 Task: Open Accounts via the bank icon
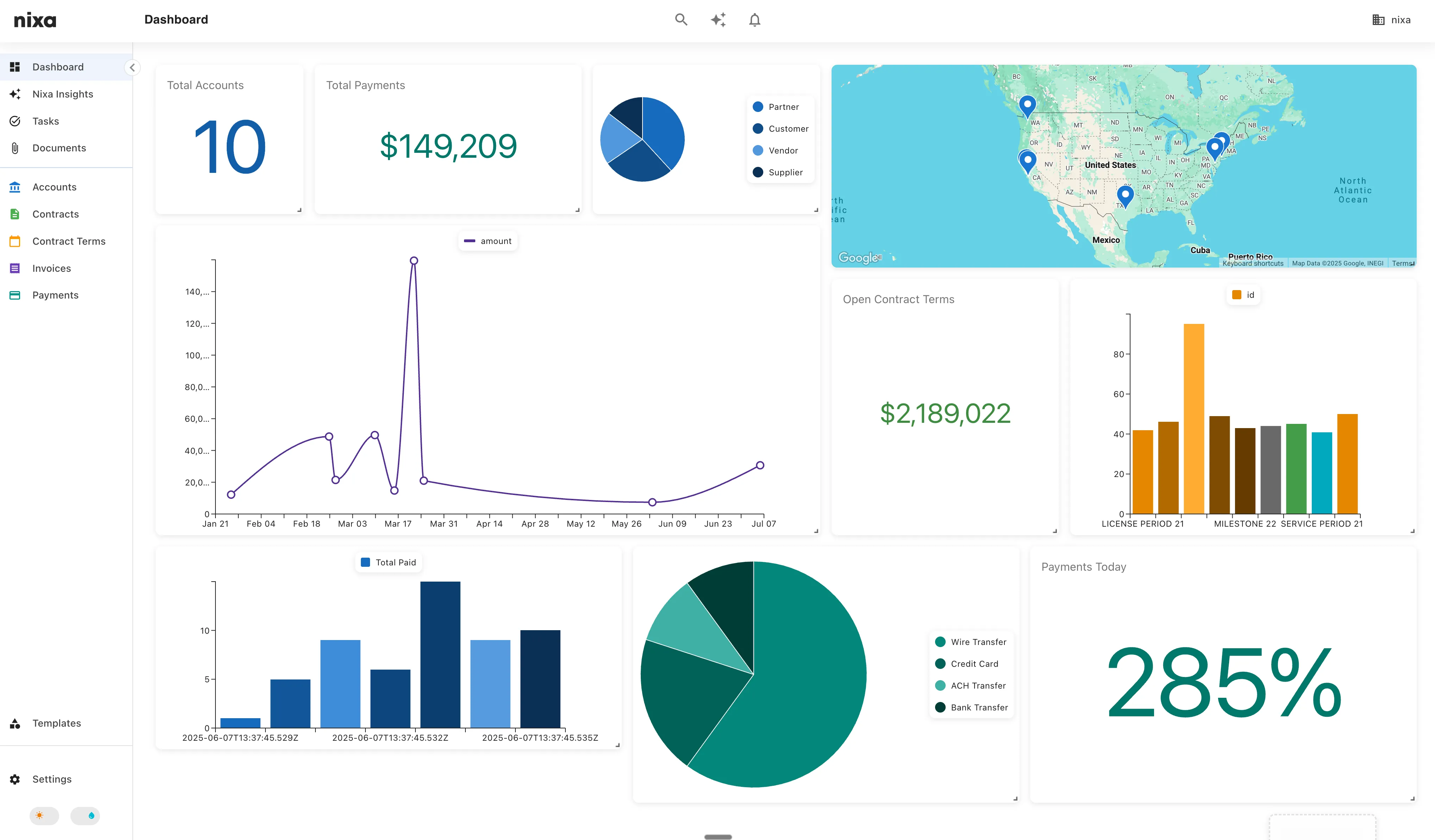point(15,187)
